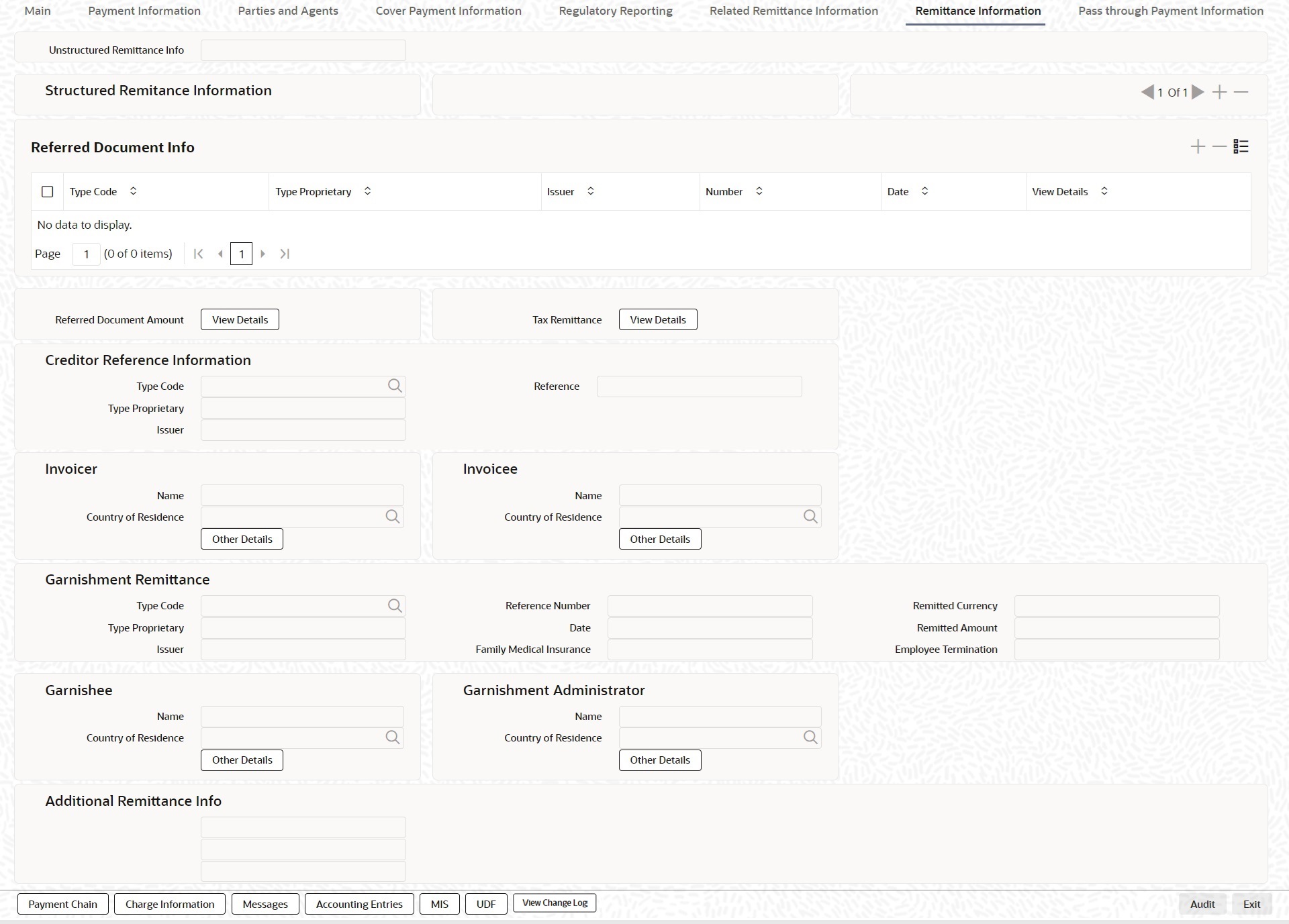The height and width of the screenshot is (924, 1289).
Task: Click the Unstructured Remittance Info field
Action: tap(303, 50)
